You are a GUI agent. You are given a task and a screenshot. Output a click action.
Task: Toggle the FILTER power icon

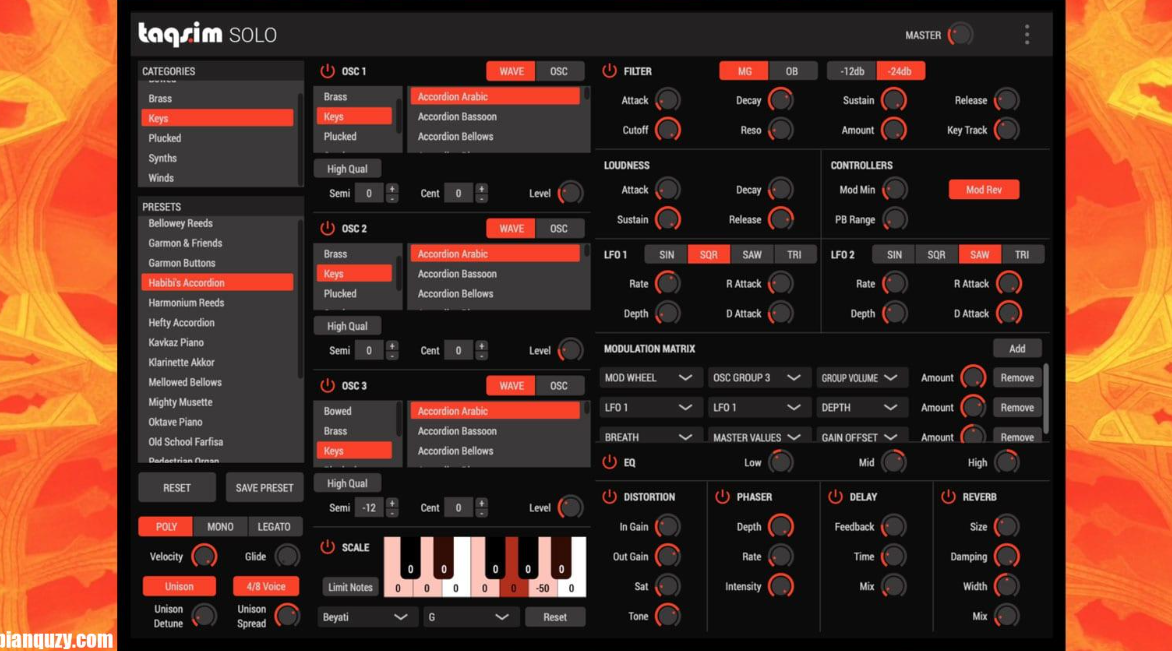tap(609, 71)
